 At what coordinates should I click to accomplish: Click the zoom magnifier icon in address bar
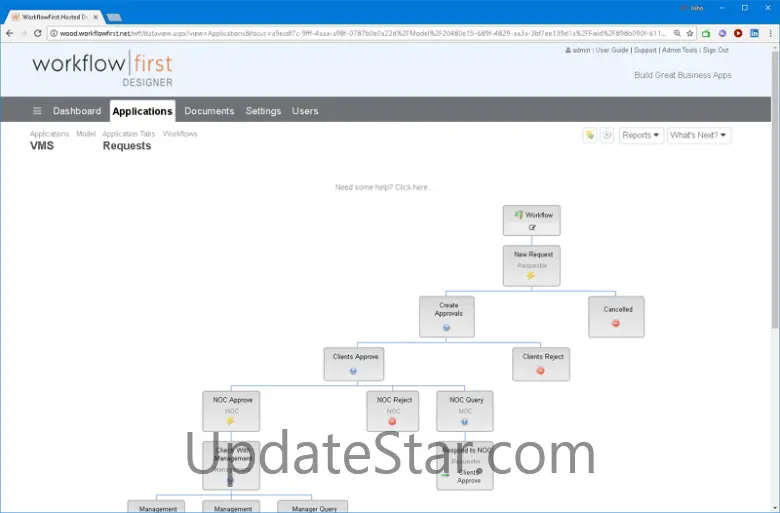tap(677, 33)
